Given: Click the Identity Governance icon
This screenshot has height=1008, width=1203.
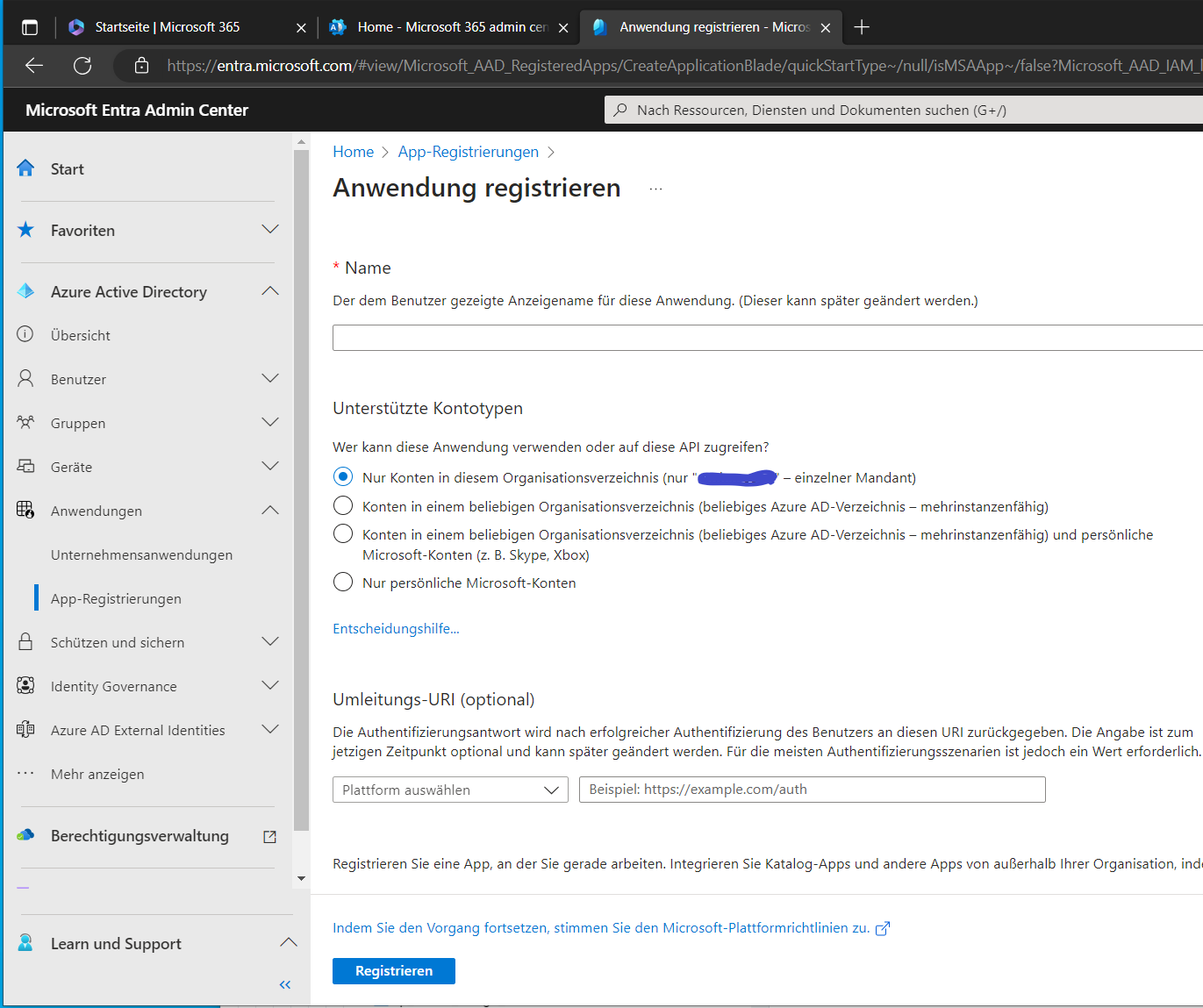Looking at the screenshot, I should [25, 685].
